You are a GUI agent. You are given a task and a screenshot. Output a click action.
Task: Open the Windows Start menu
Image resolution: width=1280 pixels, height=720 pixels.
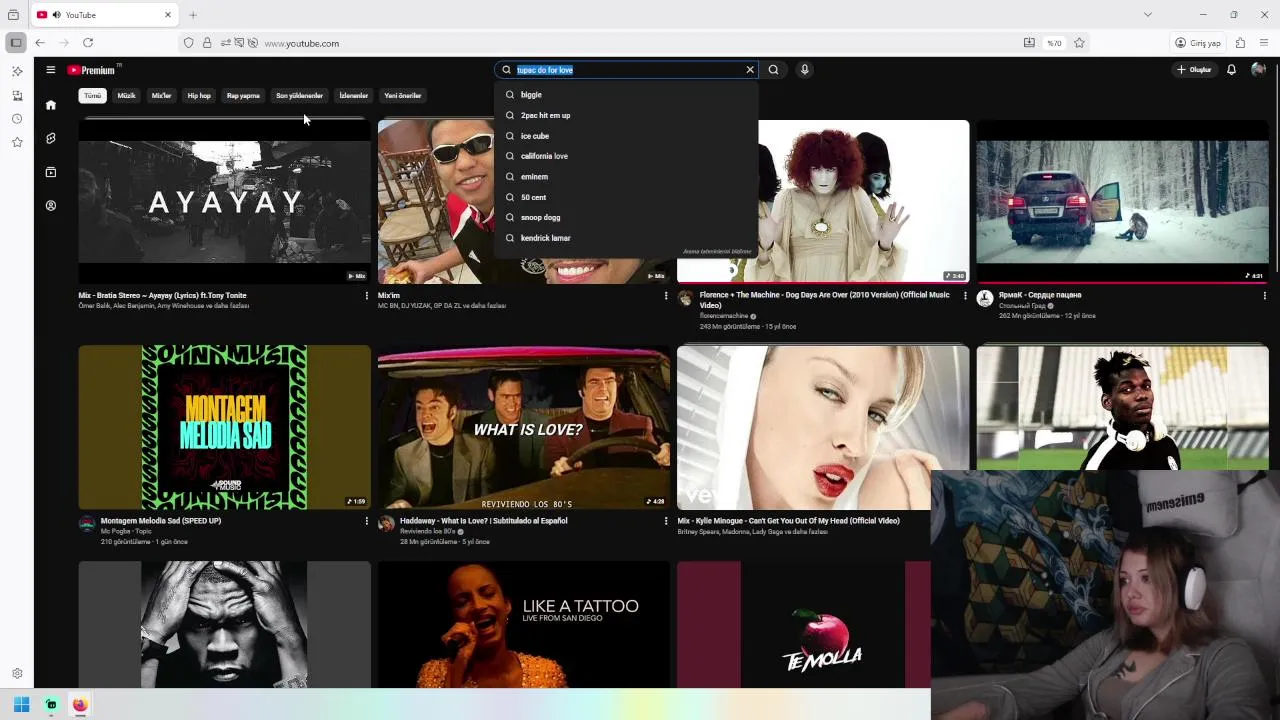21,705
